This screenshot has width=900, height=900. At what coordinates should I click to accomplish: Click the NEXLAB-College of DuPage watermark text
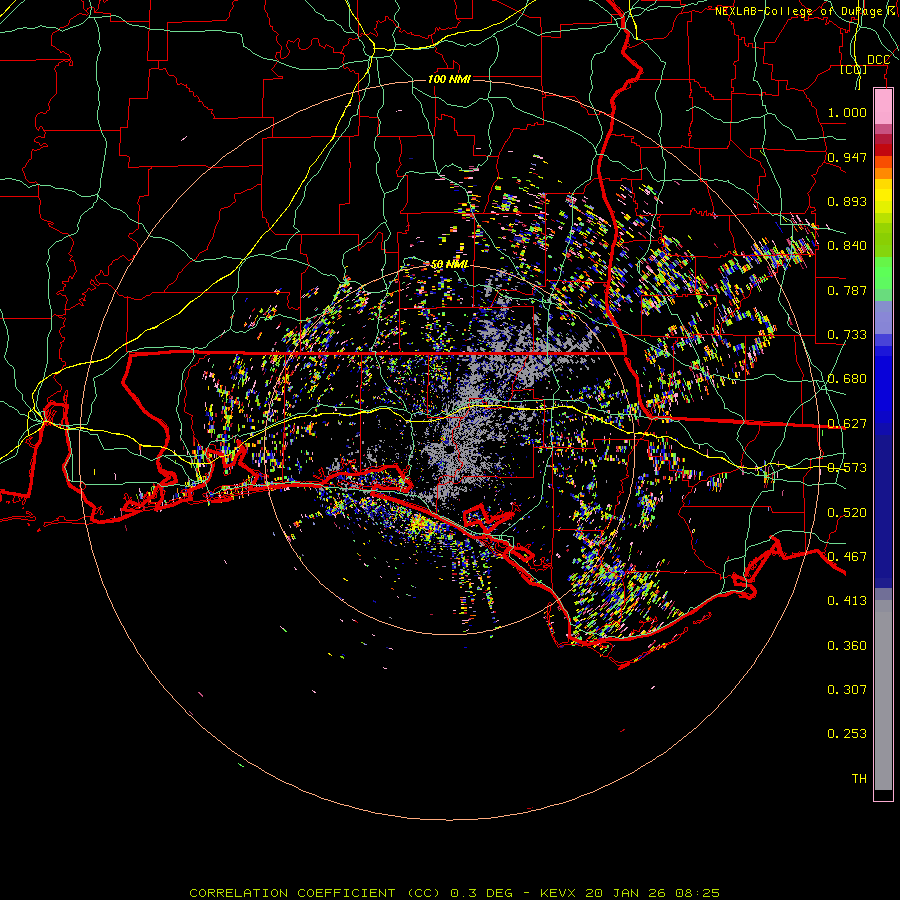[x=805, y=11]
